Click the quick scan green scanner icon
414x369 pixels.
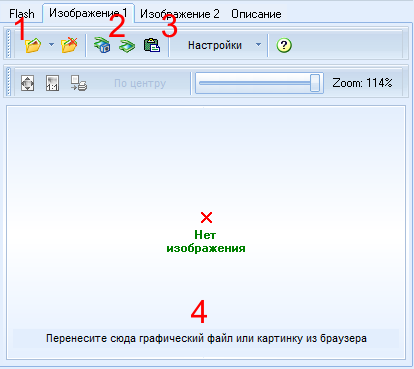(x=127, y=46)
